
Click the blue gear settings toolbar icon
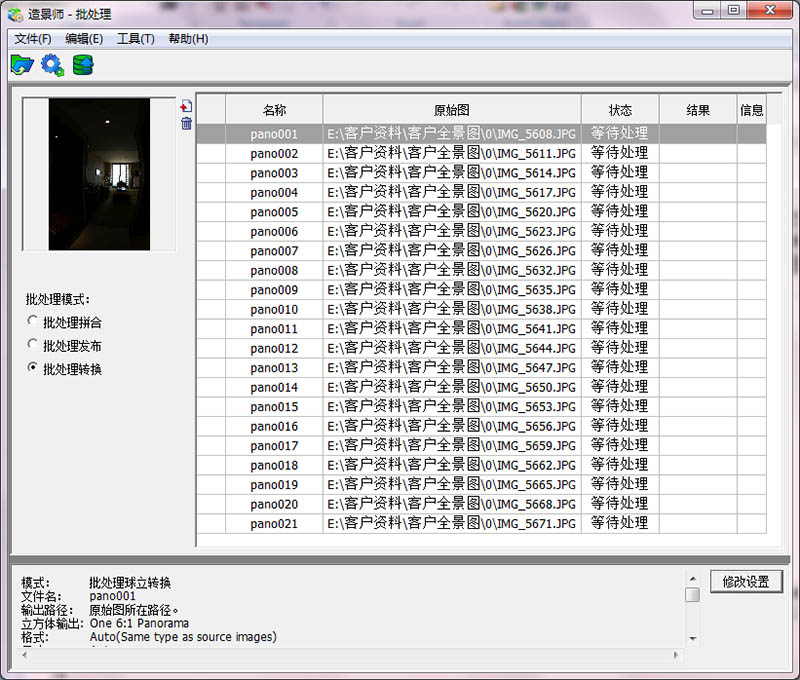pos(53,65)
